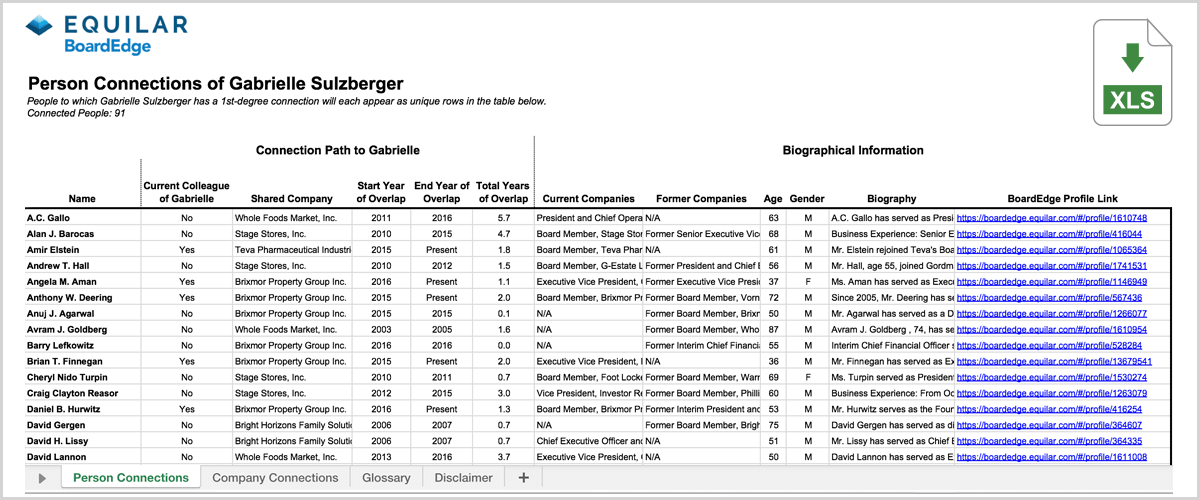Select the Connected People: 91 text

coord(76,113)
